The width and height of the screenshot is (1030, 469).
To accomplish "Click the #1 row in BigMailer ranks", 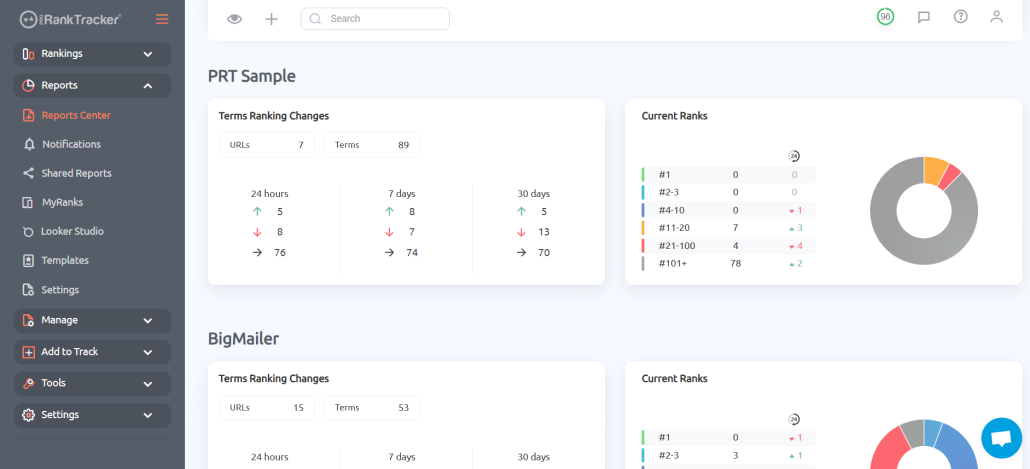I will point(728,437).
